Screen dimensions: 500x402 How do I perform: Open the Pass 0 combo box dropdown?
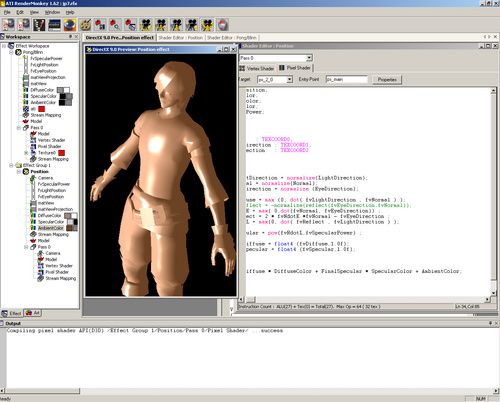point(309,58)
